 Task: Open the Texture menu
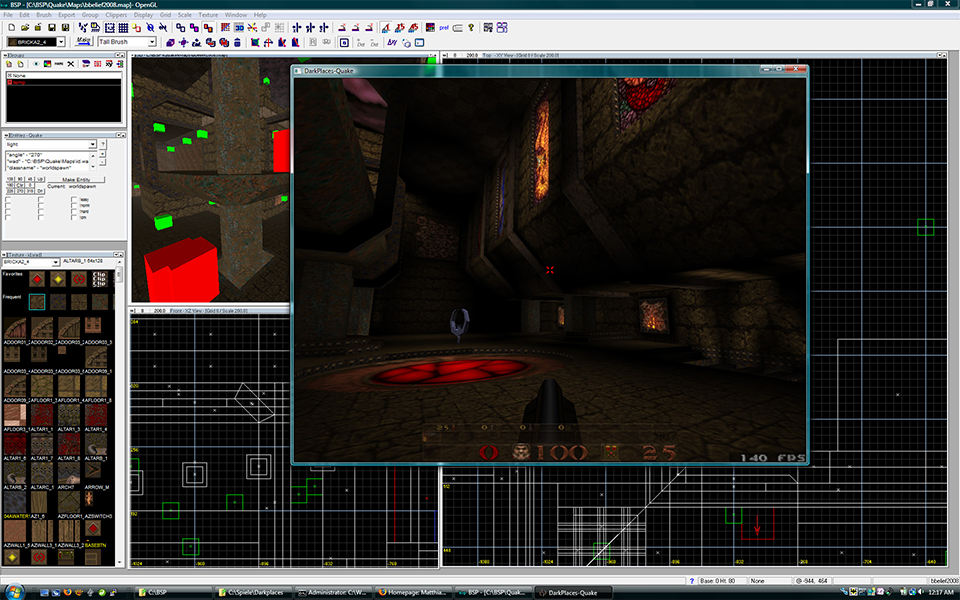tap(207, 16)
